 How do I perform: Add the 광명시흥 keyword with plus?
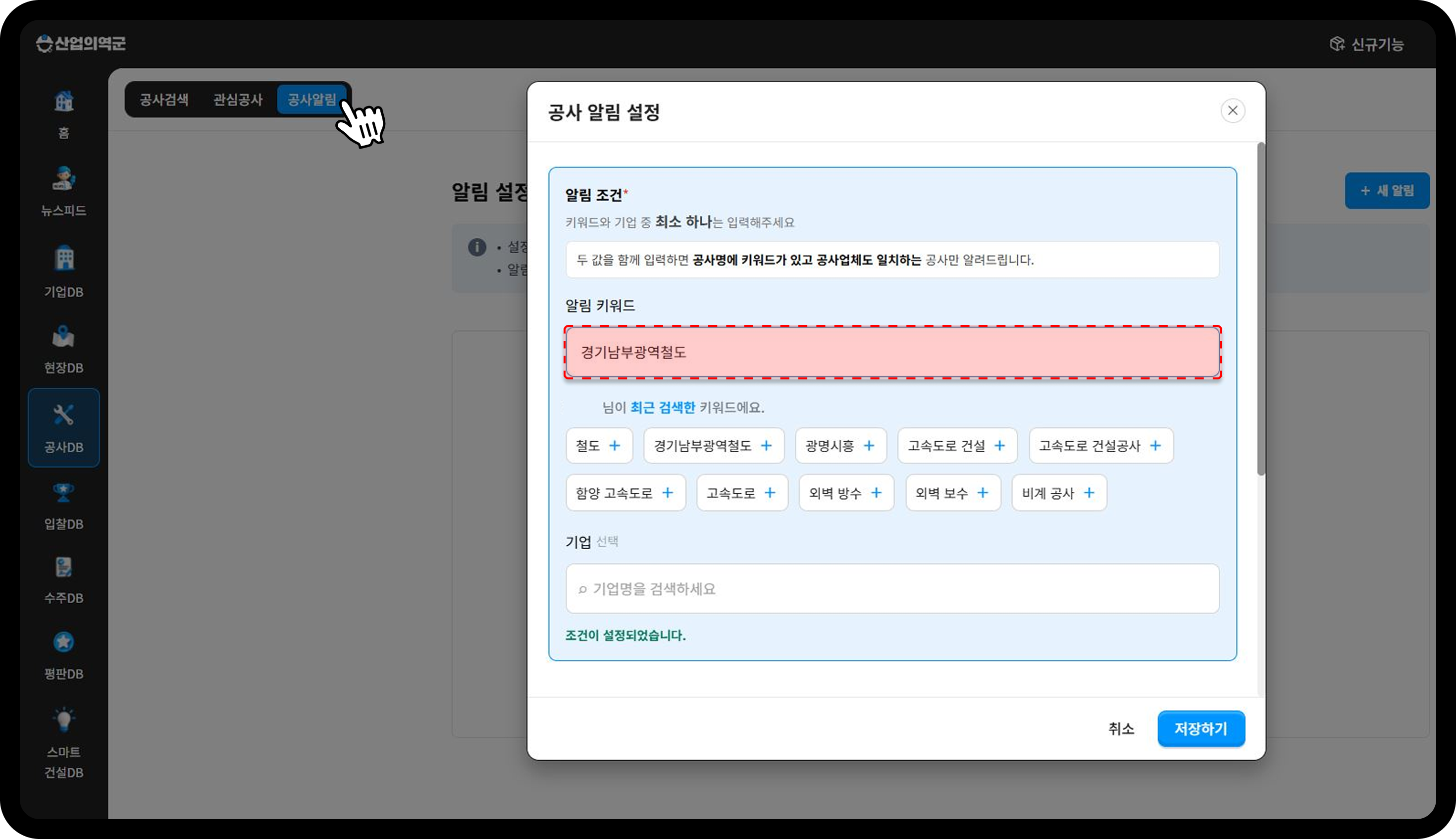869,445
